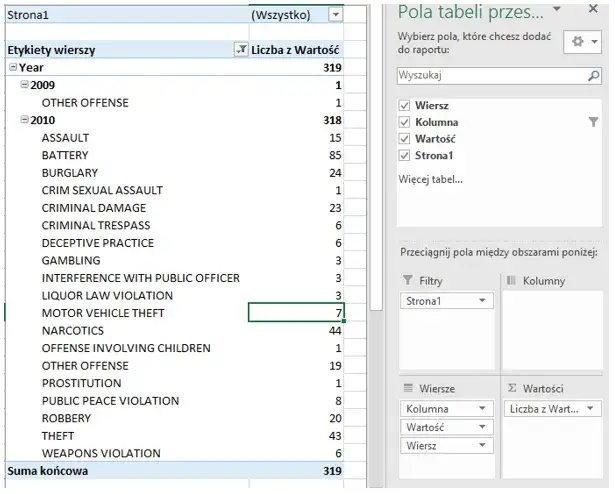Screen dimensions: 615x494
Task: Collapse the 2009 year group
Action: coord(24,85)
